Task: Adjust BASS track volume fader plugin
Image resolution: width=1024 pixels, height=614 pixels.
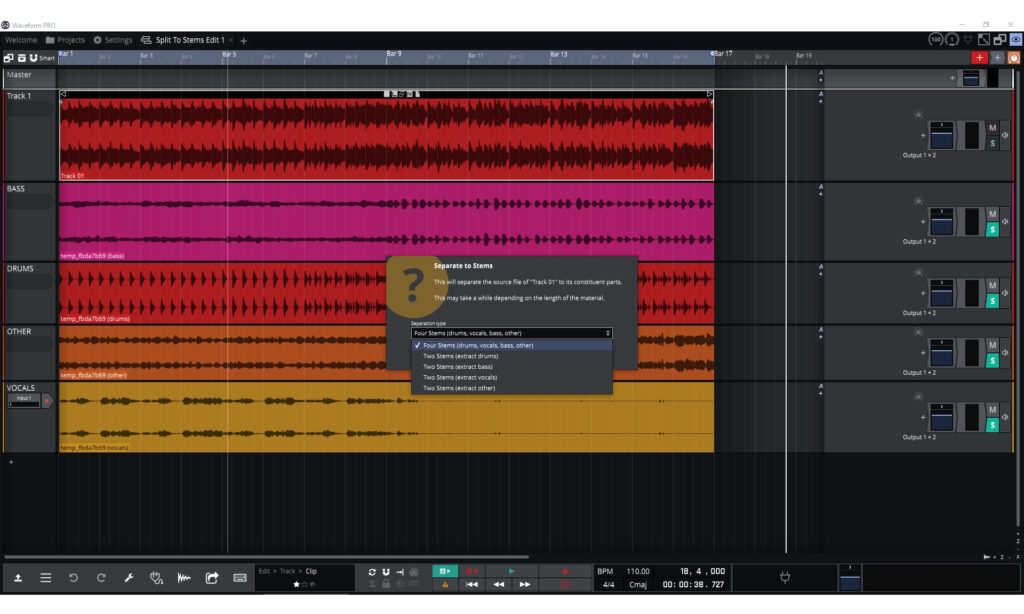Action: click(942, 221)
